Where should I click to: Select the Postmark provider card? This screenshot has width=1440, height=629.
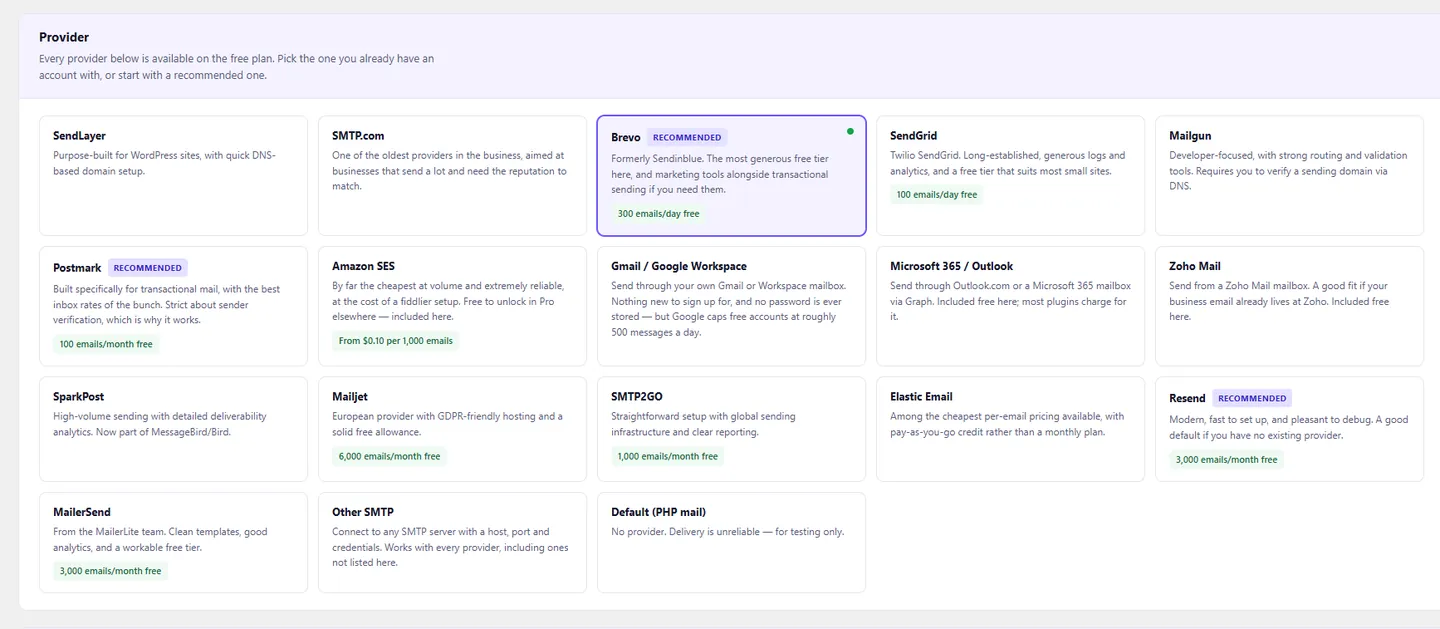pos(173,306)
